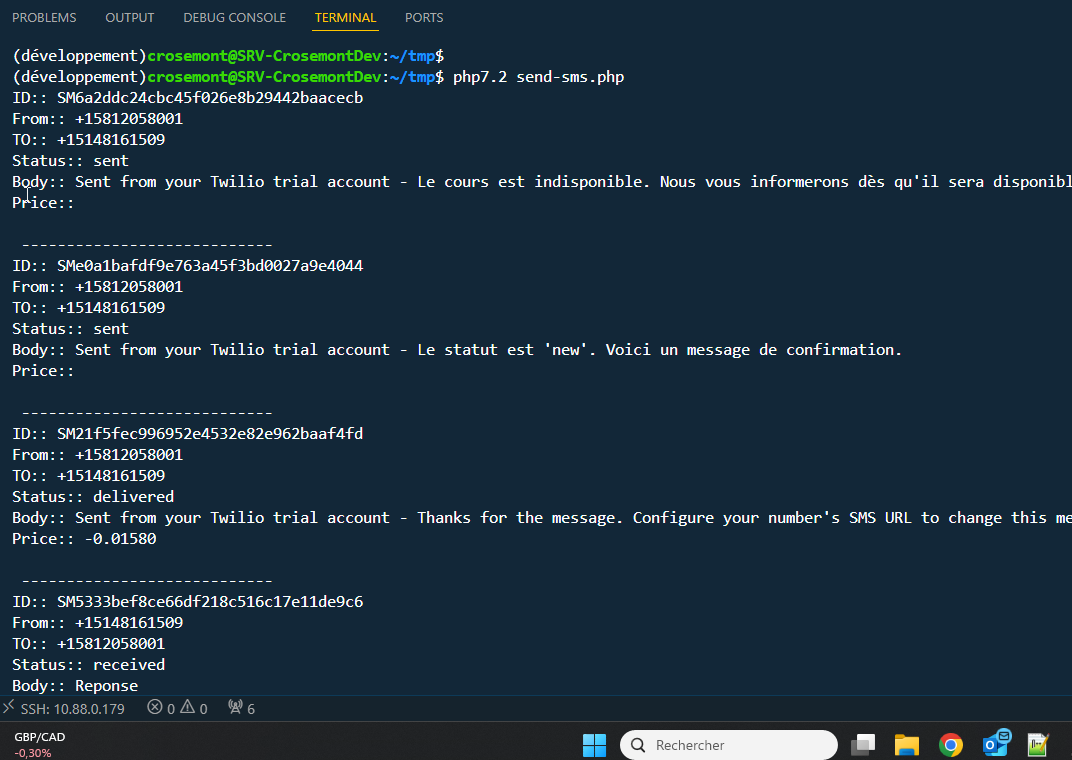The image size is (1072, 760).
Task: Open the Windows Start menu
Action: pyautogui.click(x=594, y=745)
